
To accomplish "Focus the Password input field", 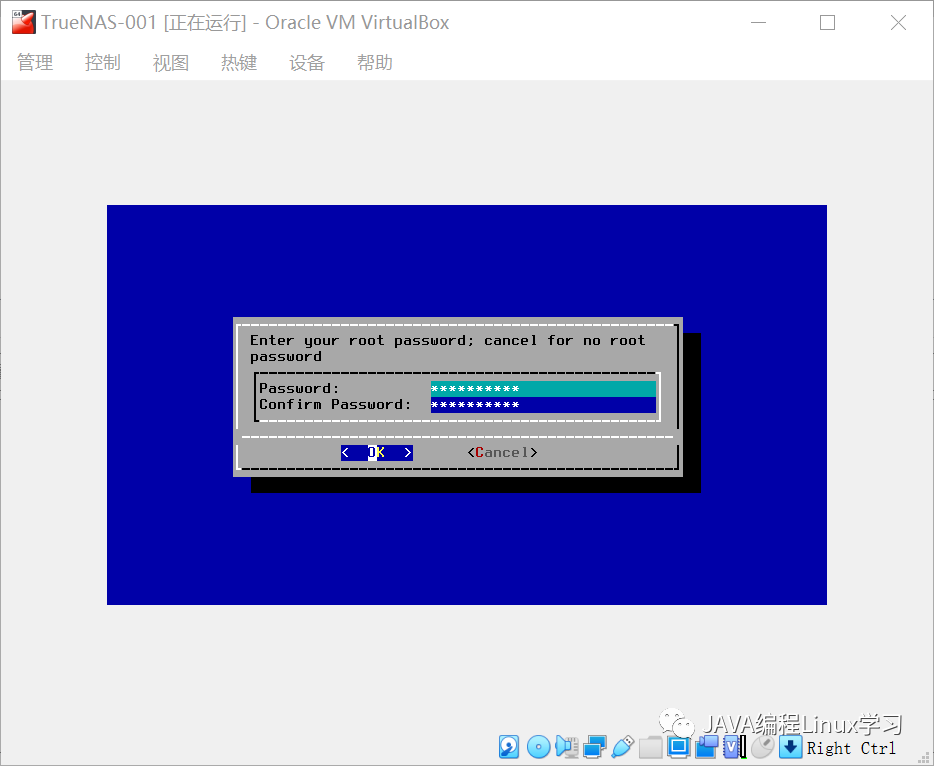I will [543, 389].
